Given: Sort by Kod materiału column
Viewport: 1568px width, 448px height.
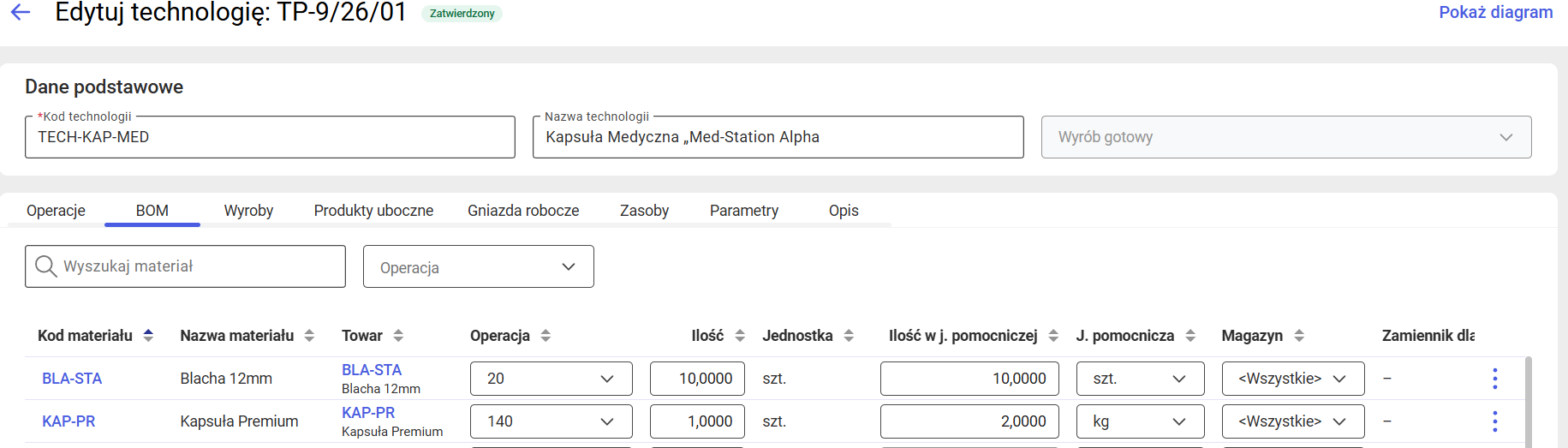Looking at the screenshot, I should tap(148, 336).
